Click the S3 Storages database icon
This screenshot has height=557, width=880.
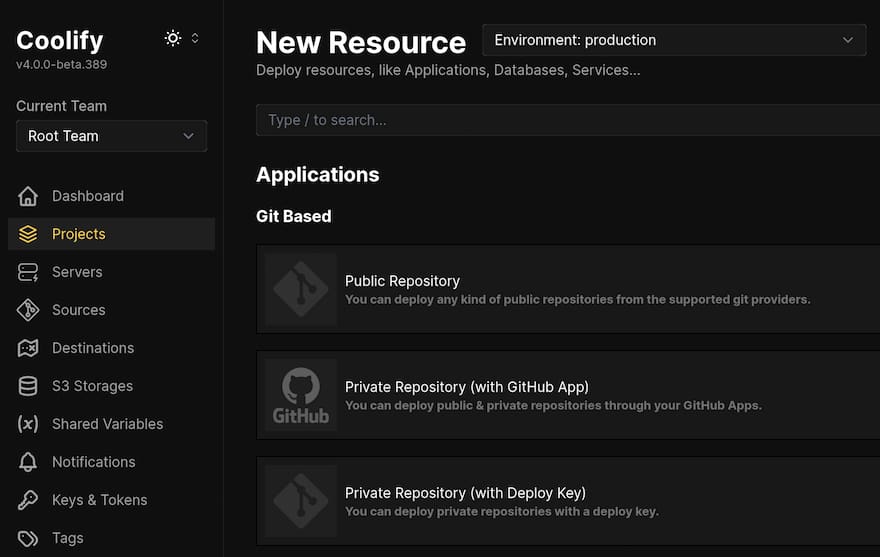pyautogui.click(x=28, y=386)
